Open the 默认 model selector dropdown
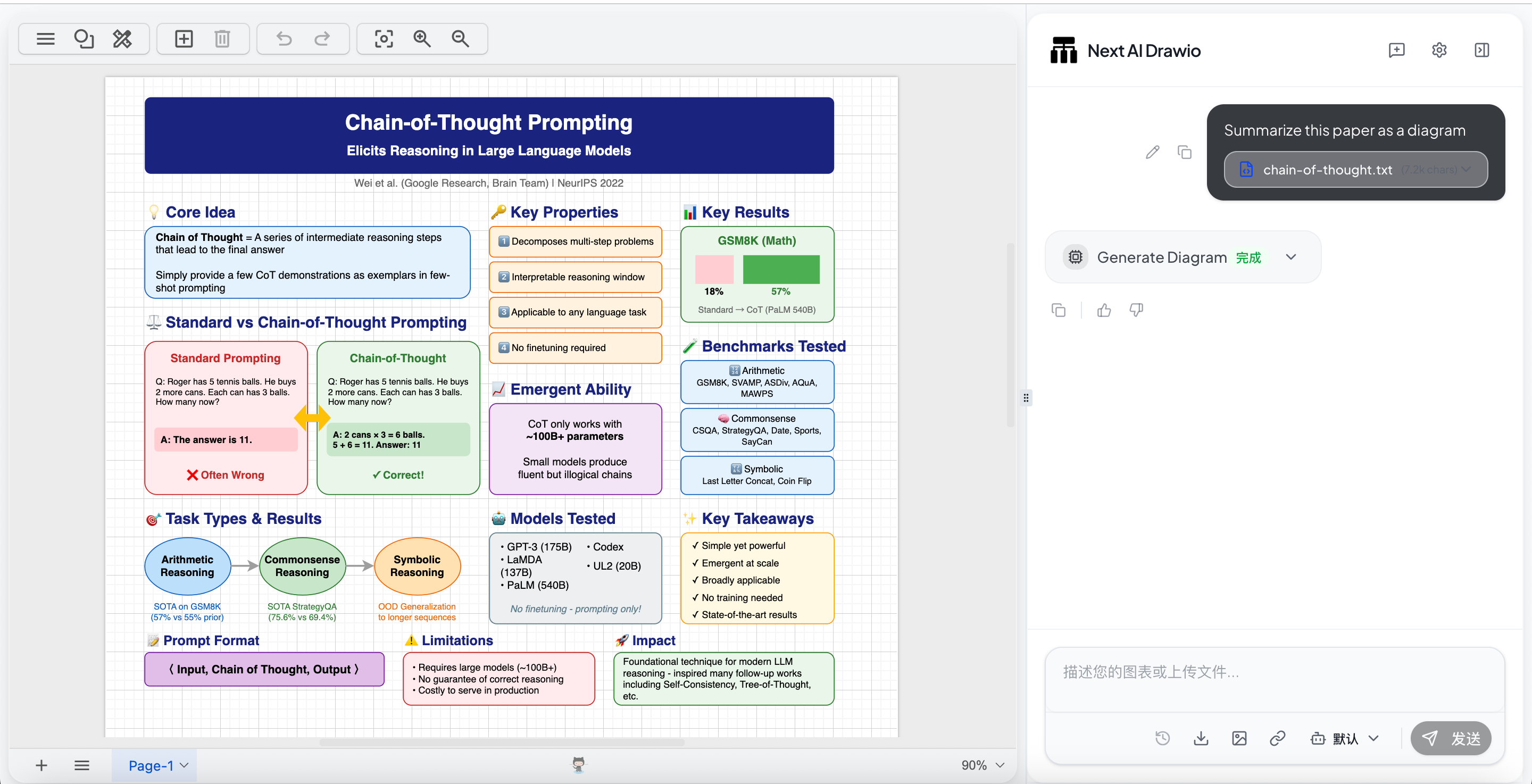Viewport: 1532px width, 784px height. click(1345, 739)
